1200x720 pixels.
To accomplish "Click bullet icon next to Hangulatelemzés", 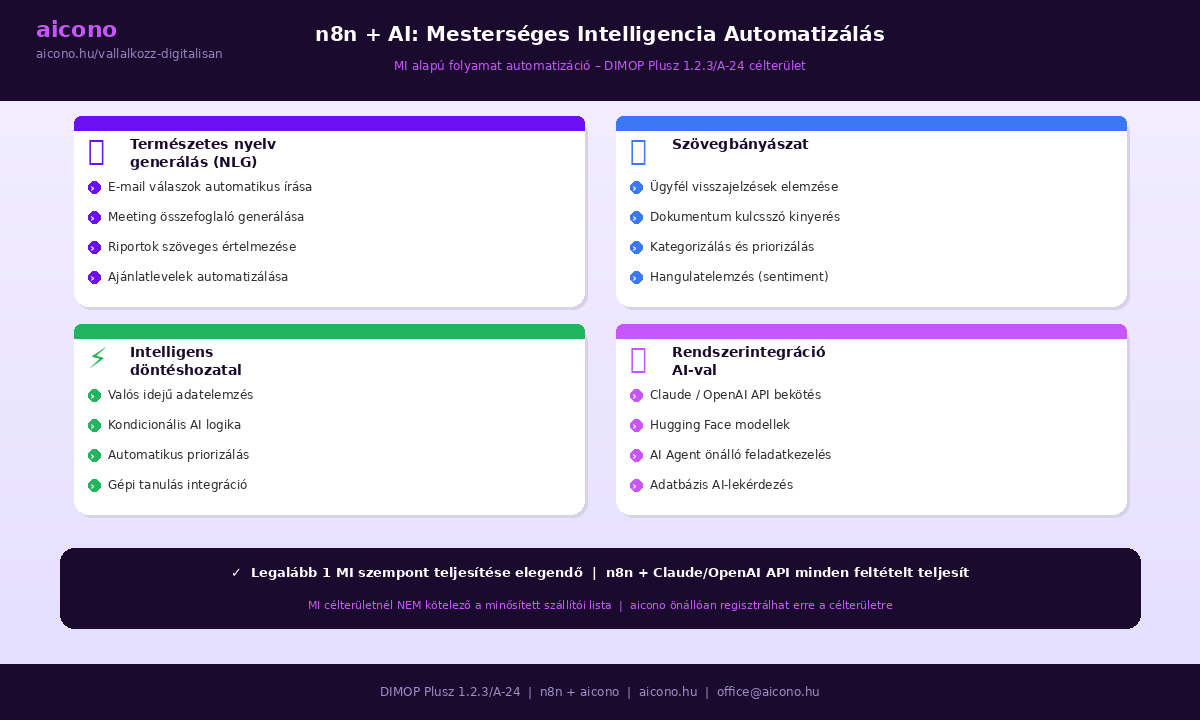I will point(636,277).
